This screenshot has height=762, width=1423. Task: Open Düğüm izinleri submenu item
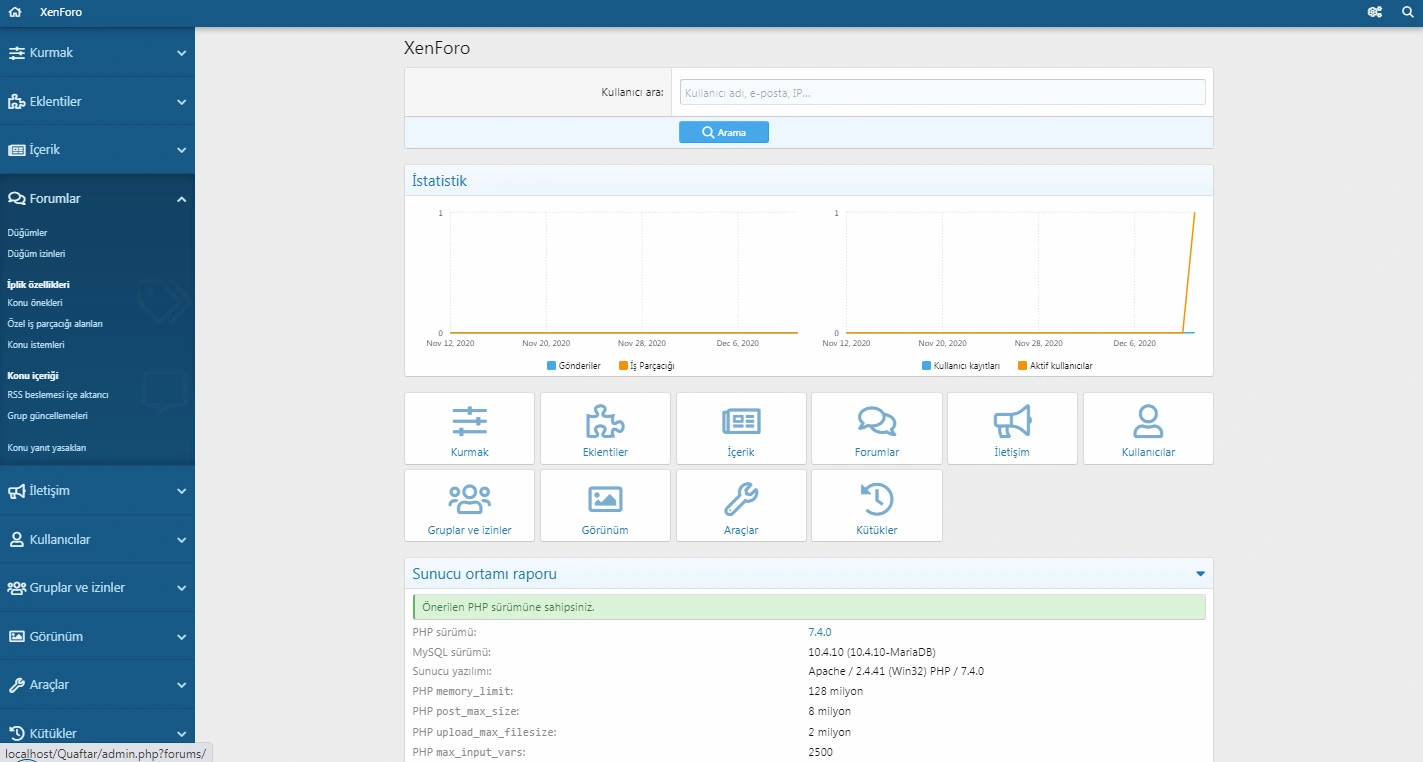(x=36, y=254)
